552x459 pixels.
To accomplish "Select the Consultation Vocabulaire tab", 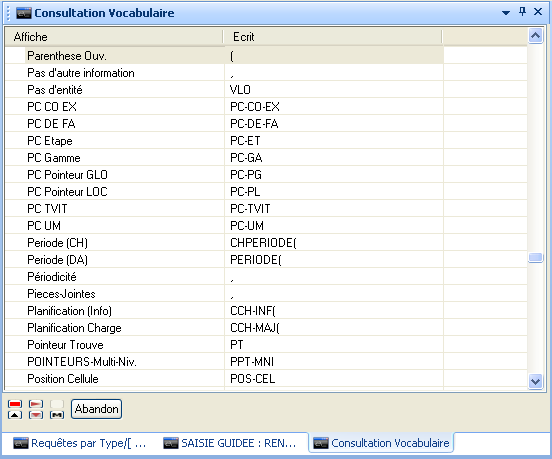I will (x=381, y=443).
